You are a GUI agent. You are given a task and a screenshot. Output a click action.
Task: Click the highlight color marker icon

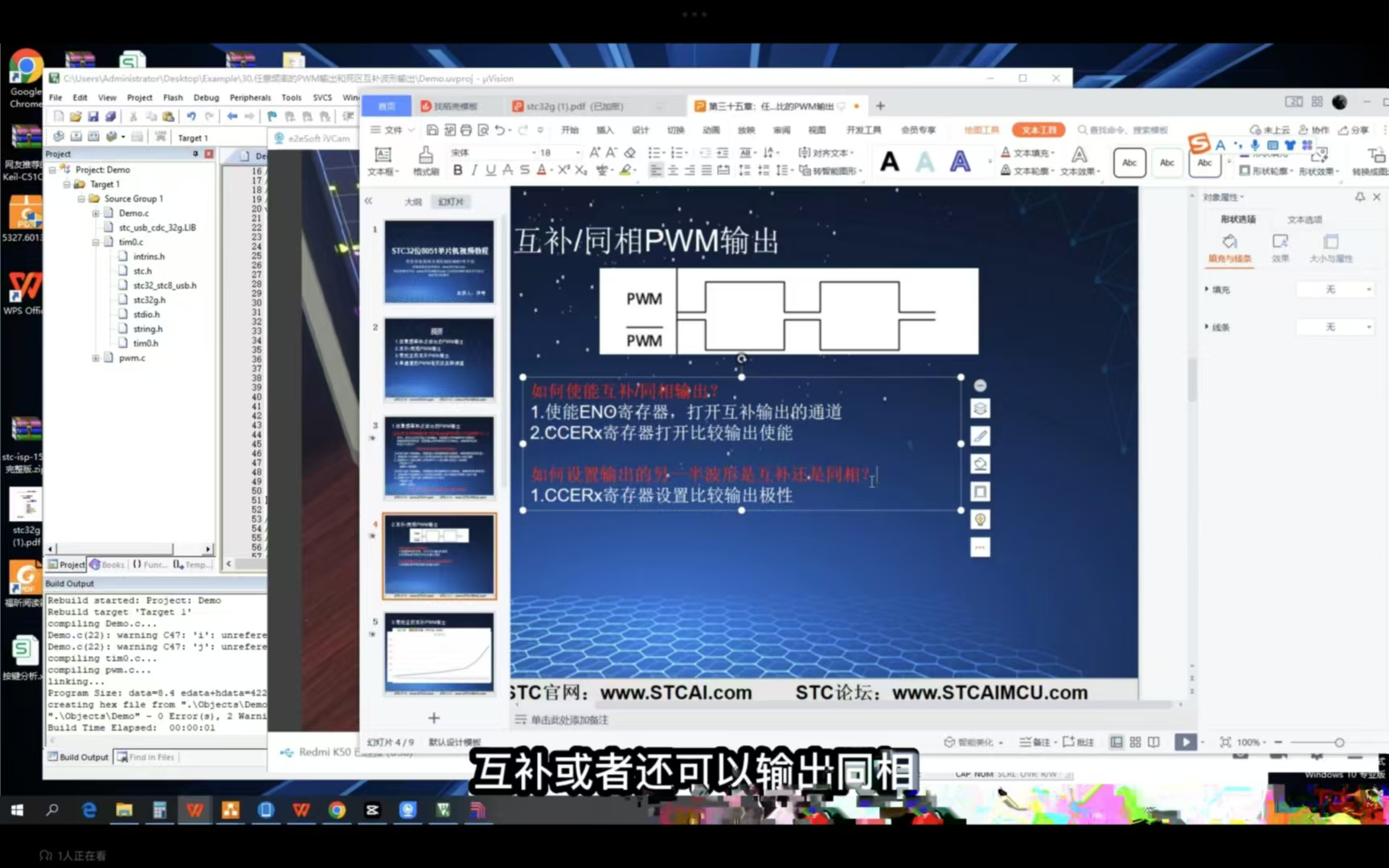pyautogui.click(x=625, y=170)
